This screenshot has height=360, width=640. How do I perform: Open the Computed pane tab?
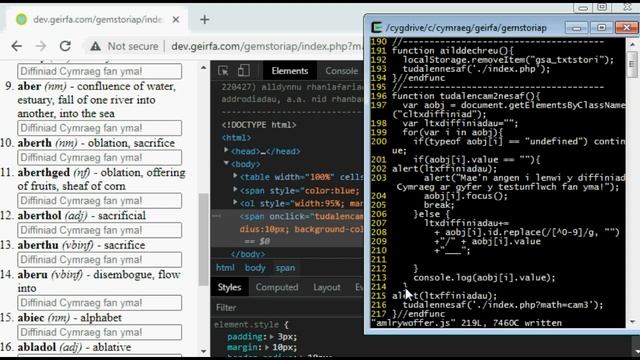277,287
